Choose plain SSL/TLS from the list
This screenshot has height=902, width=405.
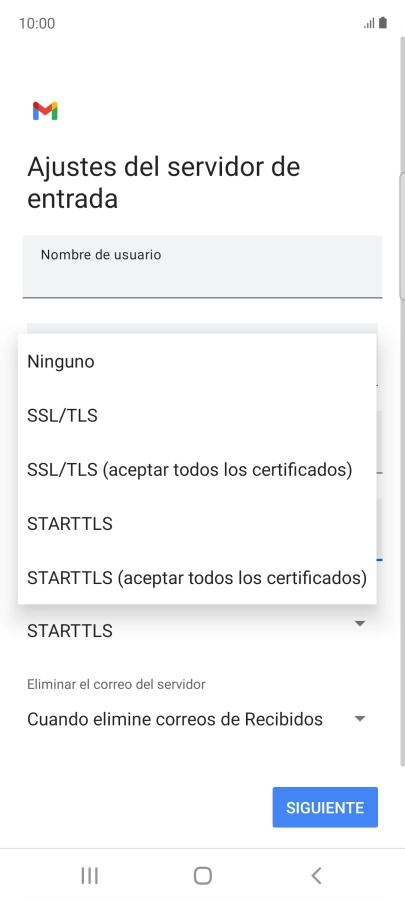[197, 415]
